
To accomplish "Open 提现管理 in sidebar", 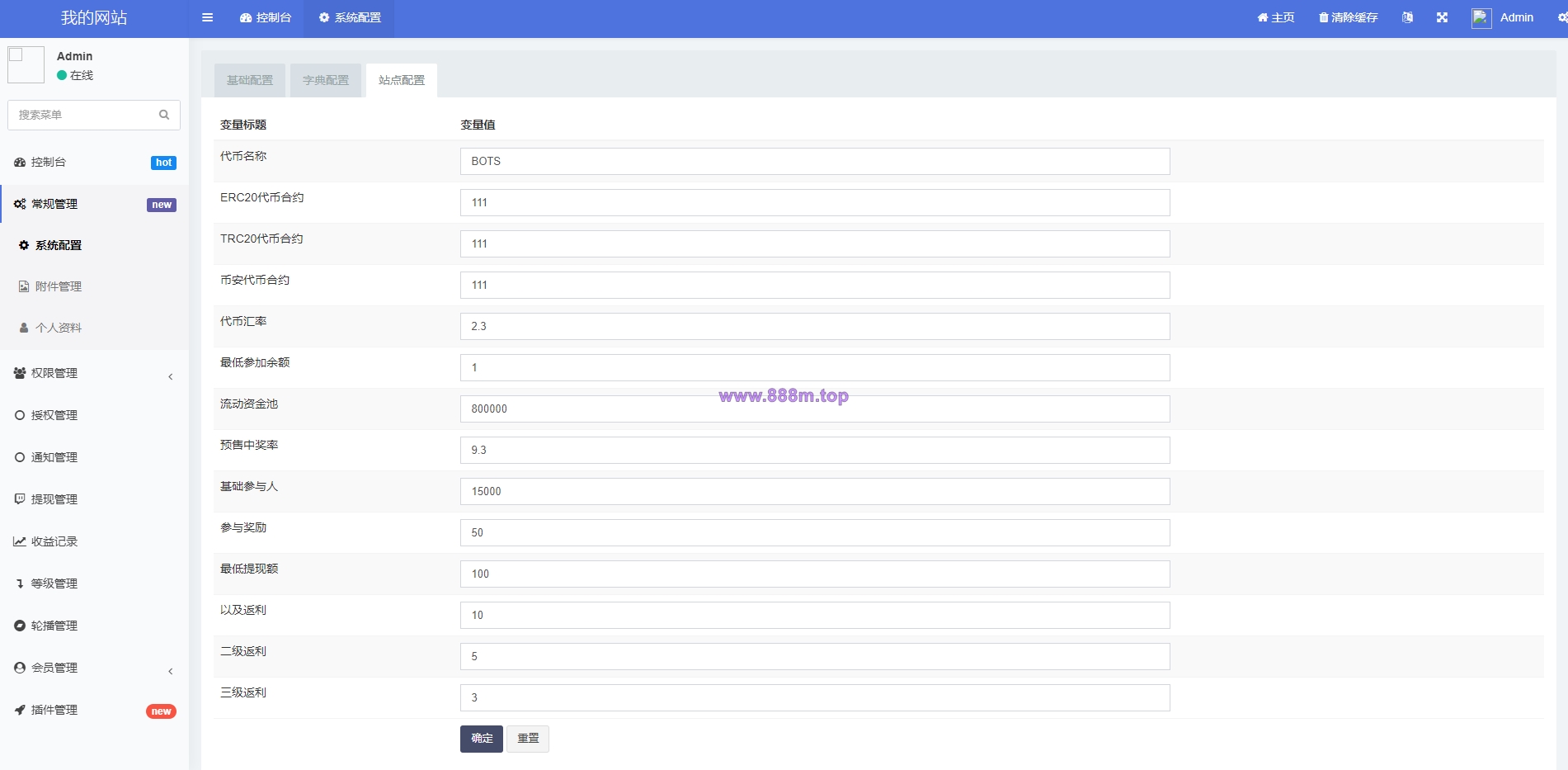I will 94,499.
